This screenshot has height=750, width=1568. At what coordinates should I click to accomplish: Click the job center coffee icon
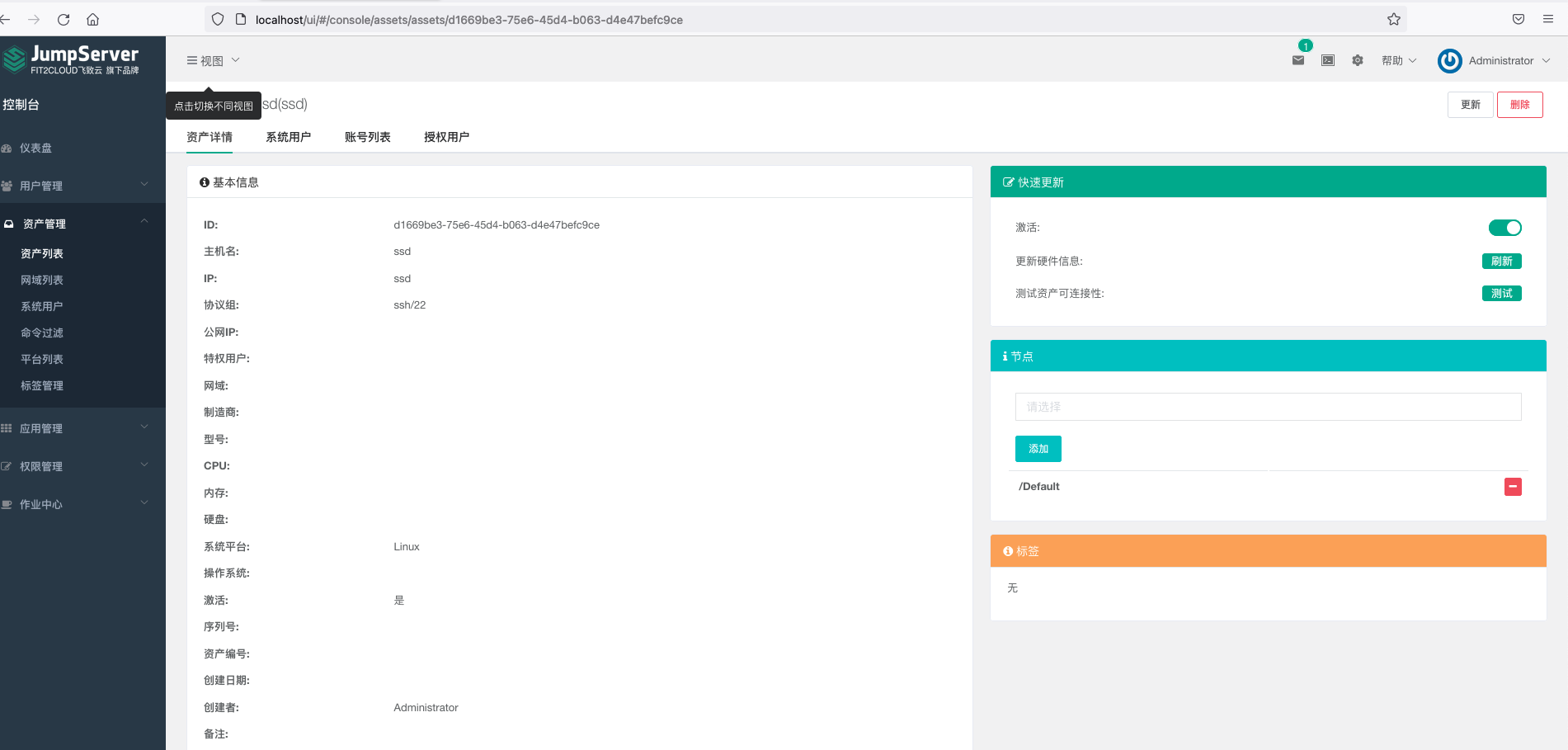[7, 505]
